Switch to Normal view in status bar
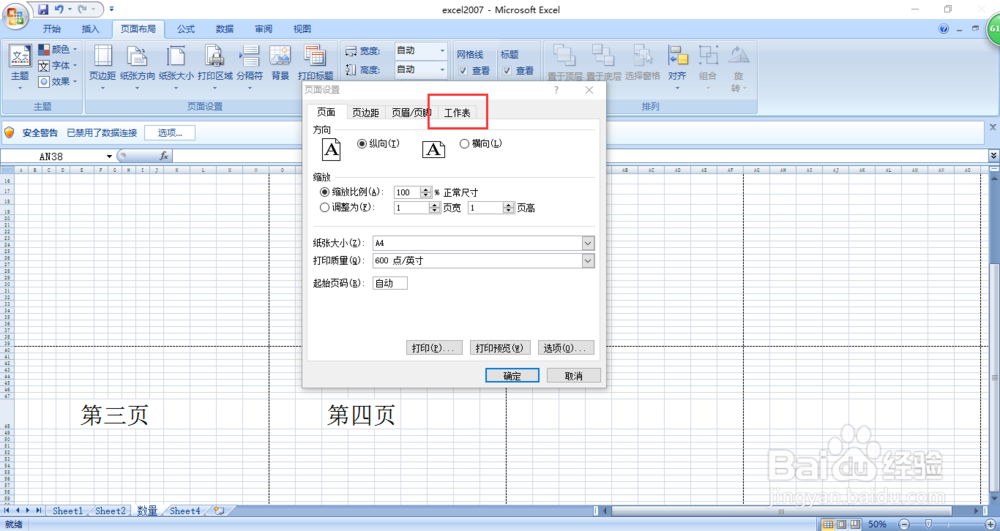The height and width of the screenshot is (531, 1000). tap(828, 524)
